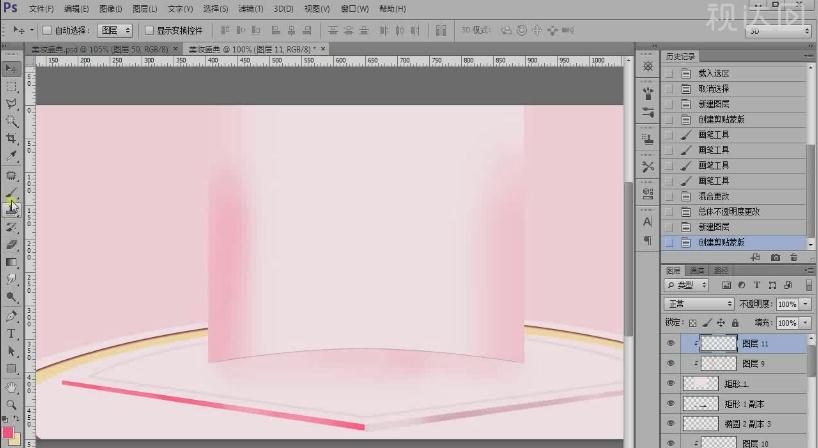Activate the Hand tool
The height and width of the screenshot is (448, 818).
(11, 386)
